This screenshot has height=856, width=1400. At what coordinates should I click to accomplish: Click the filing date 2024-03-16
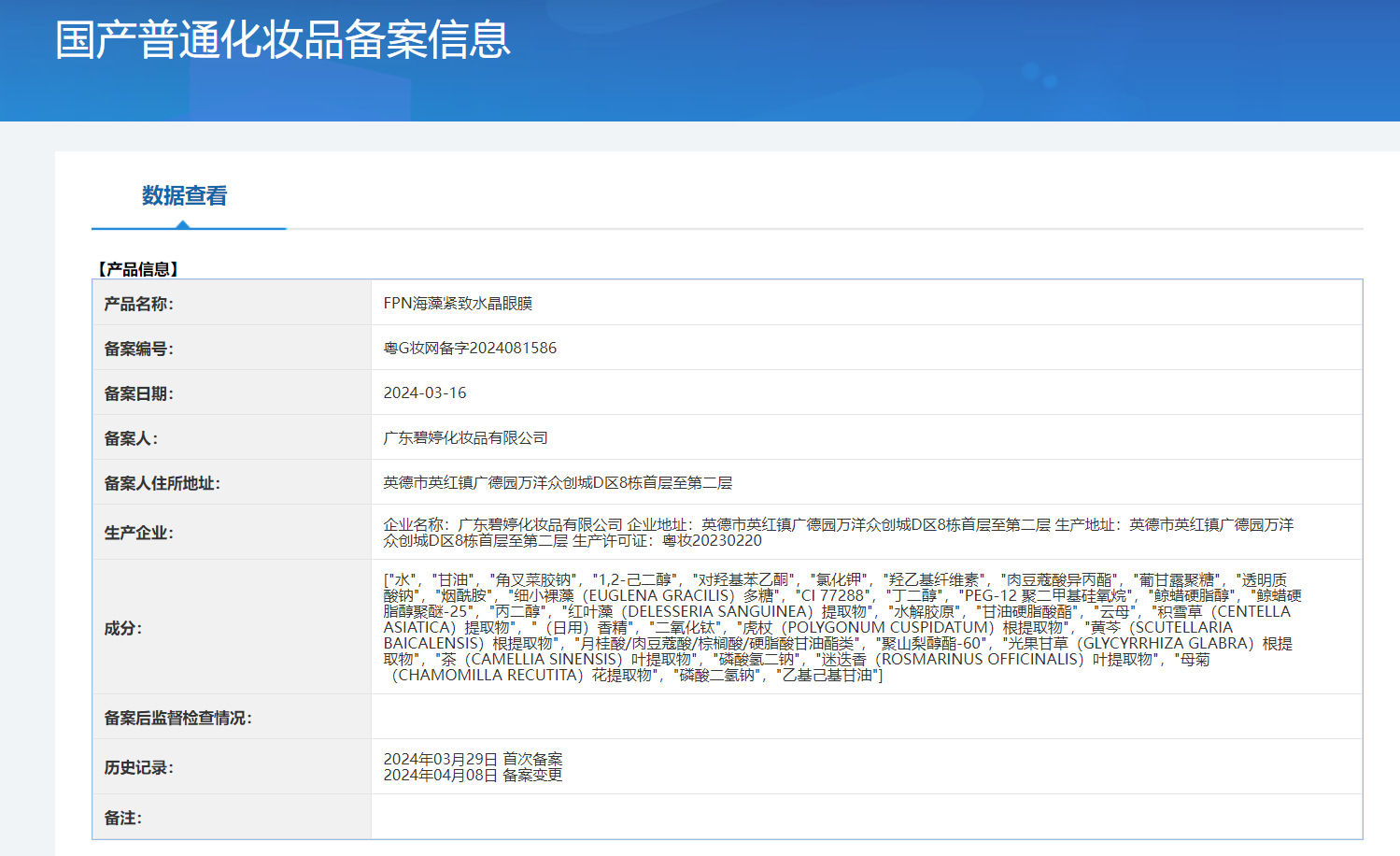(424, 393)
